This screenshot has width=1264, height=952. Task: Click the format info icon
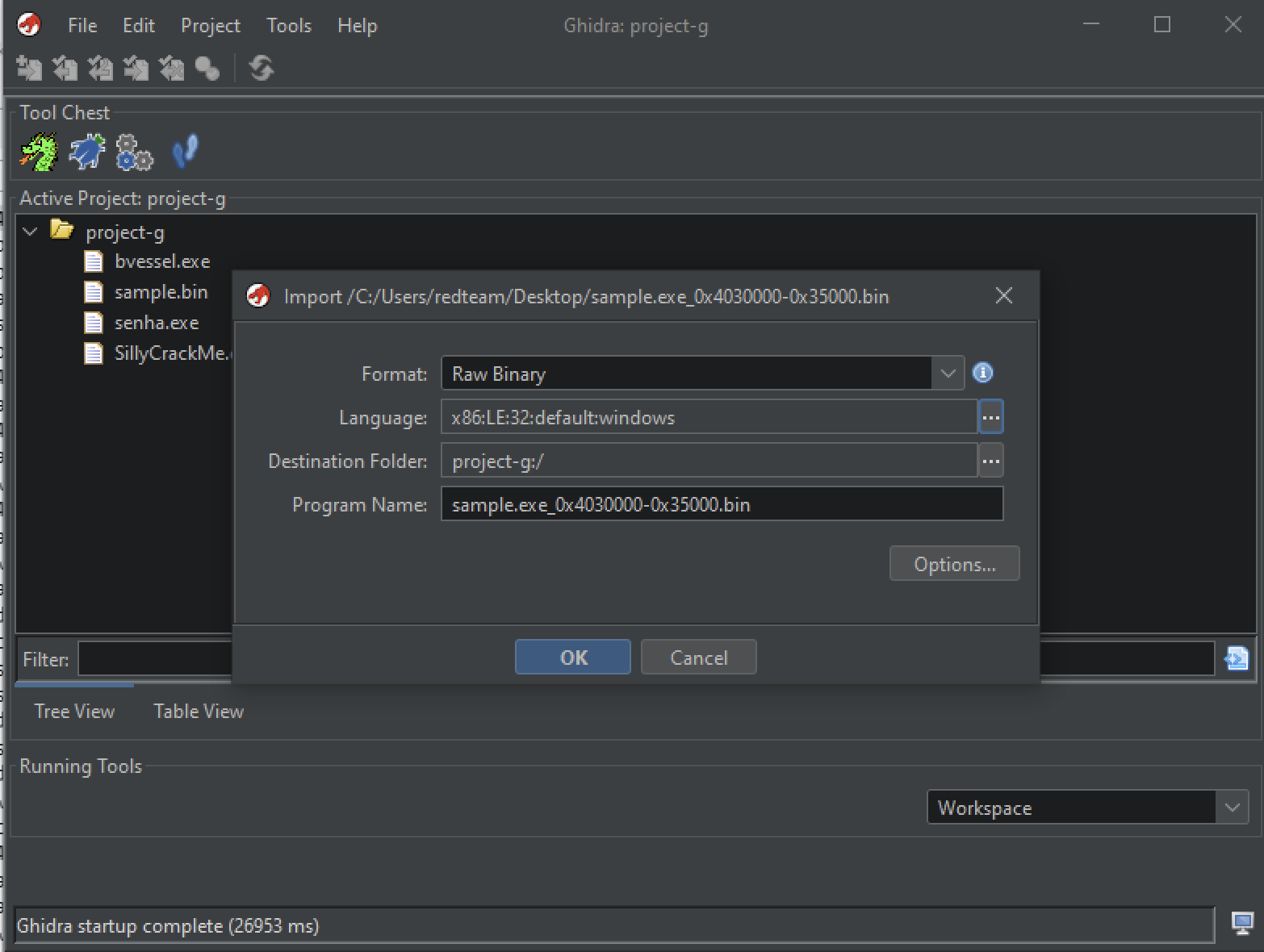click(x=982, y=373)
